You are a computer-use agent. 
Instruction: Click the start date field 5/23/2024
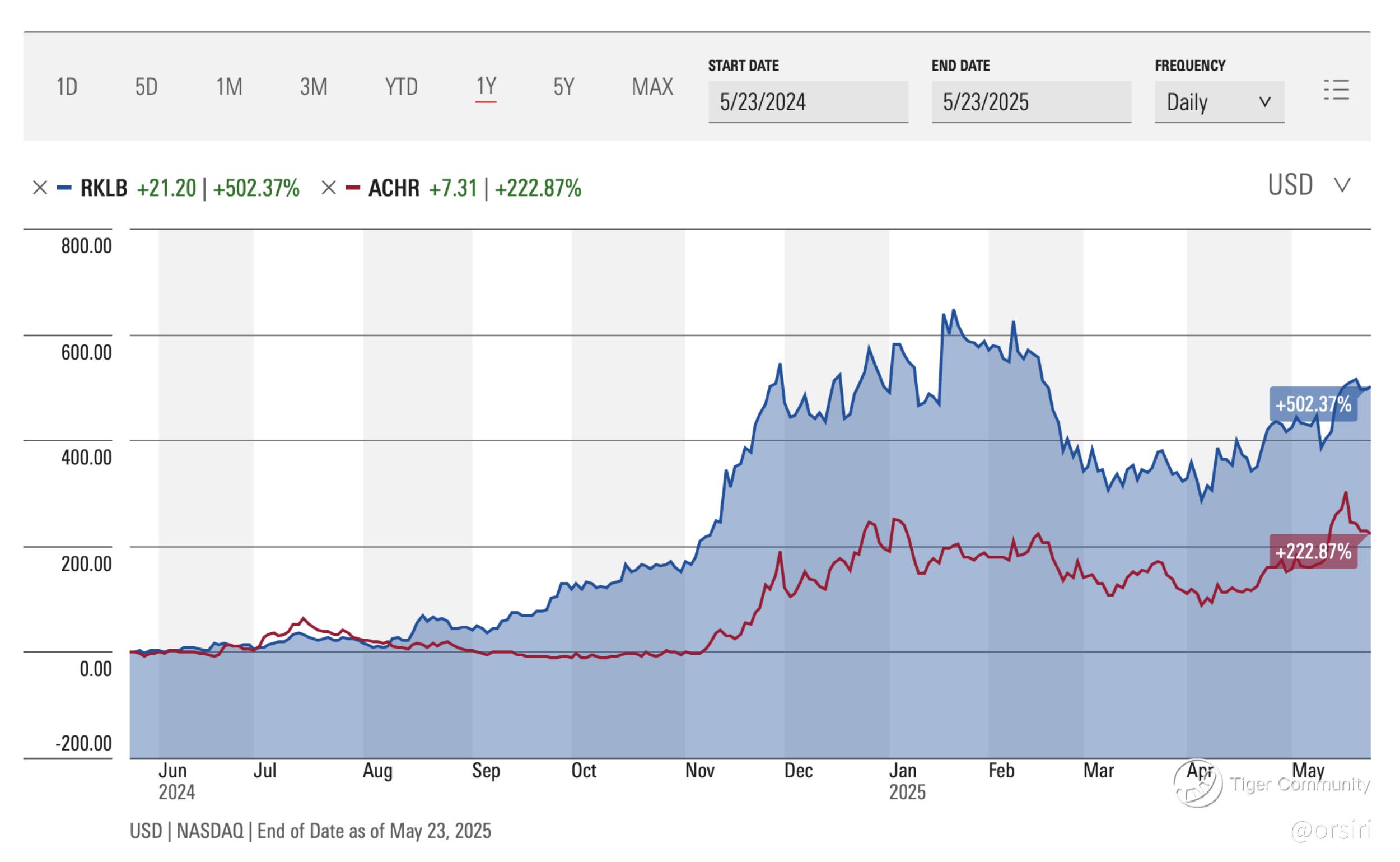(808, 102)
